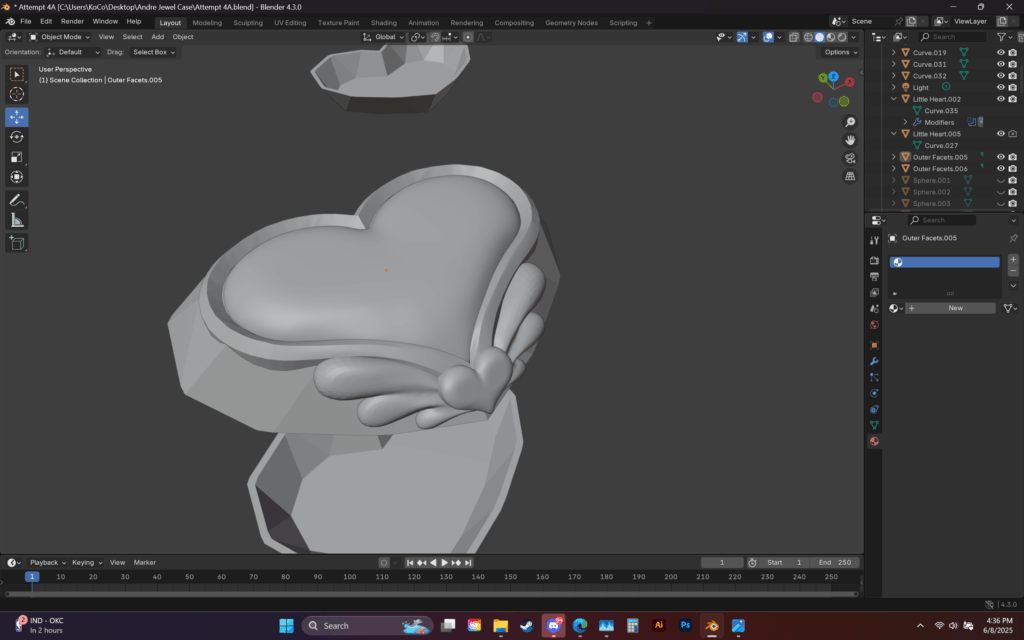This screenshot has height=640, width=1024.
Task: Switch to the Sculpting workspace tab
Action: tap(248, 23)
